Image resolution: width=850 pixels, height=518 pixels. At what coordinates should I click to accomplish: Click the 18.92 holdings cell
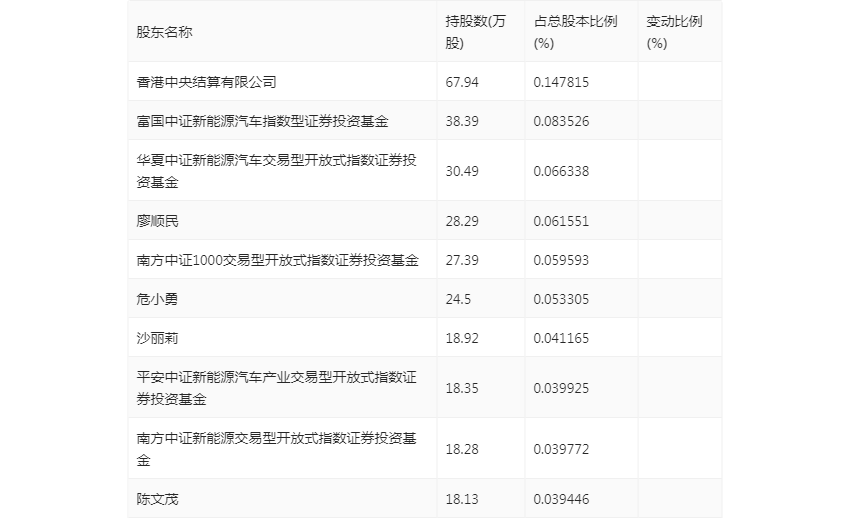pyautogui.click(x=462, y=338)
